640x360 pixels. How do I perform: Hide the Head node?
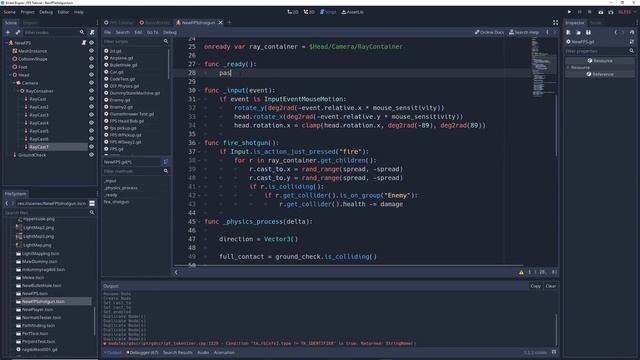coord(91,75)
